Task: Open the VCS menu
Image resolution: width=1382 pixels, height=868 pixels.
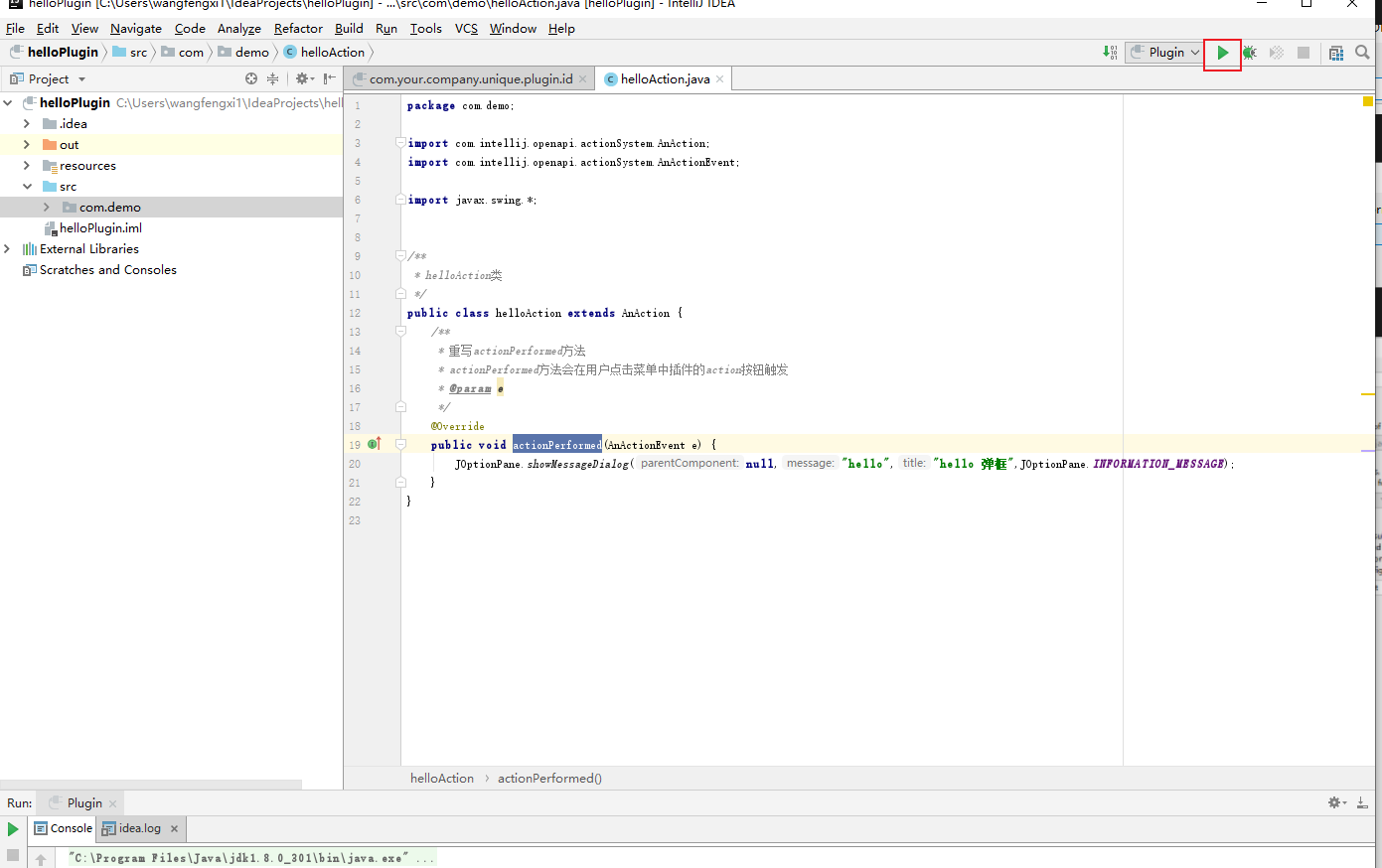Action: pyautogui.click(x=466, y=28)
